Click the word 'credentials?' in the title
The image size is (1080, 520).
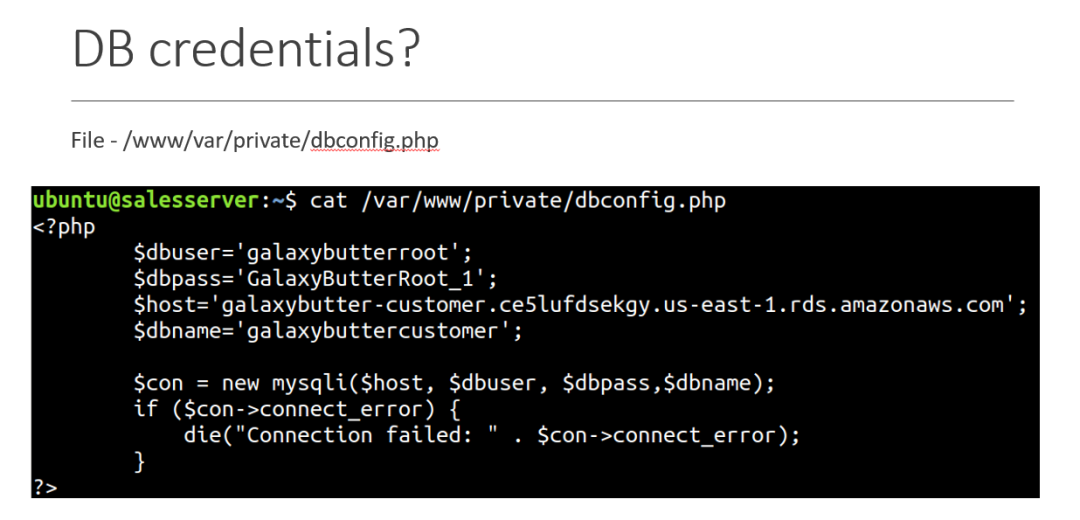point(284,50)
